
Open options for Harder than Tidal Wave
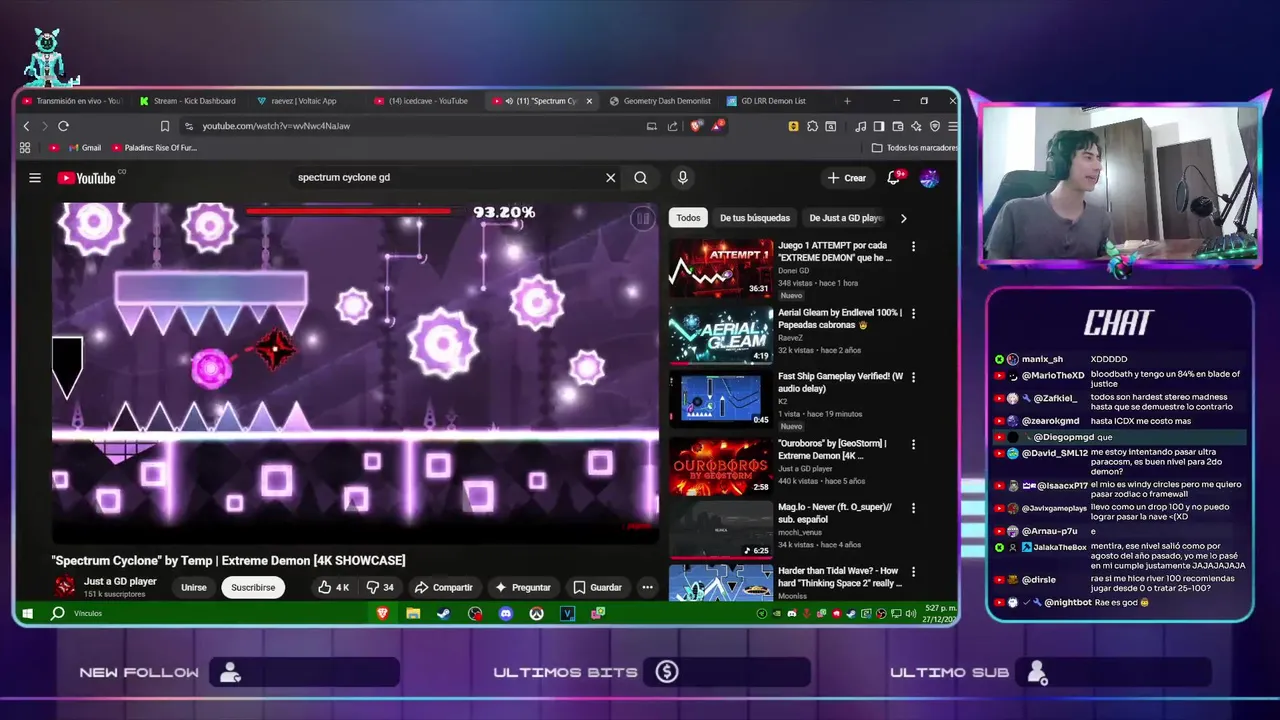point(913,572)
